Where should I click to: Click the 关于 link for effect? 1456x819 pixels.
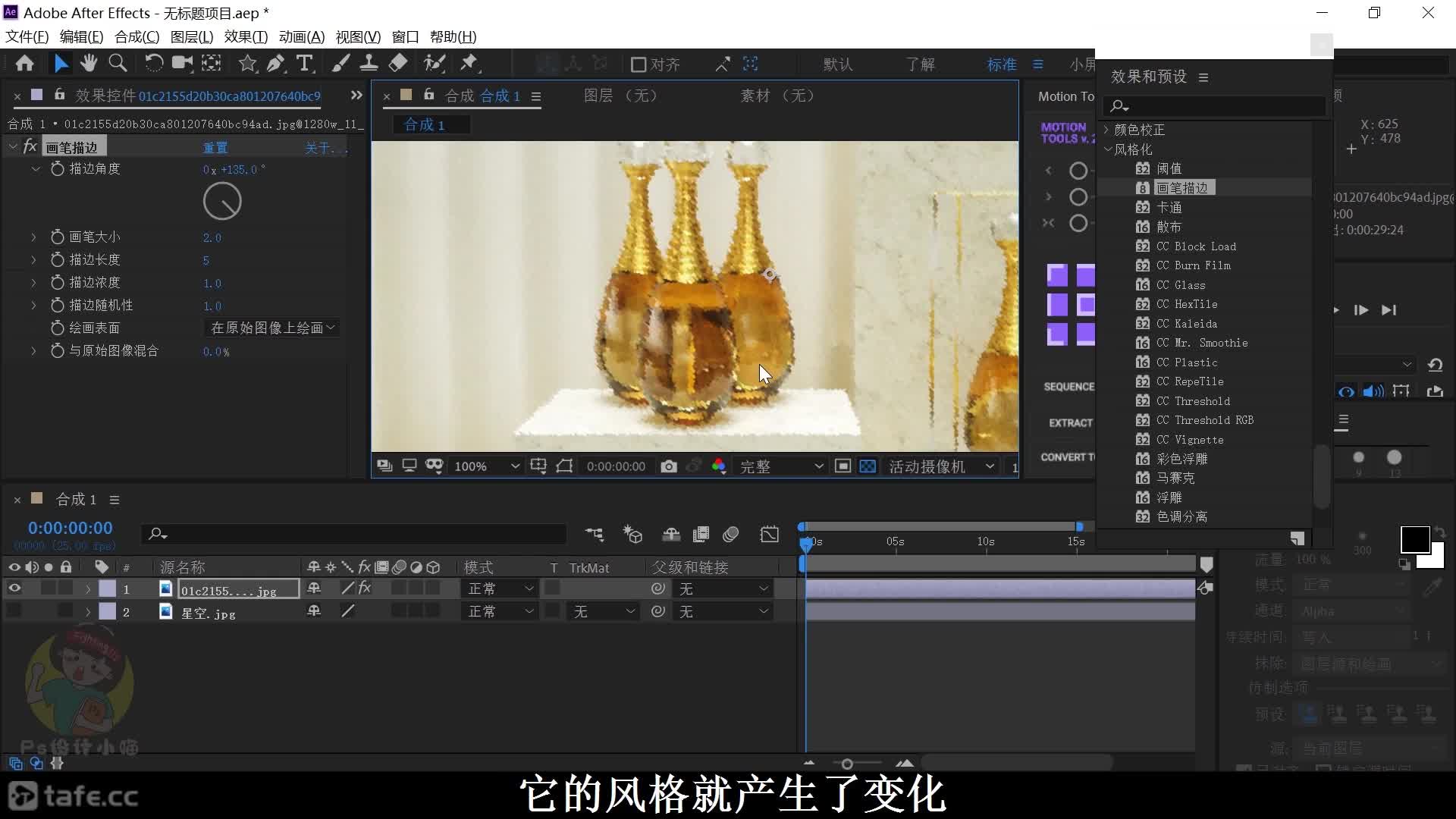(x=325, y=148)
